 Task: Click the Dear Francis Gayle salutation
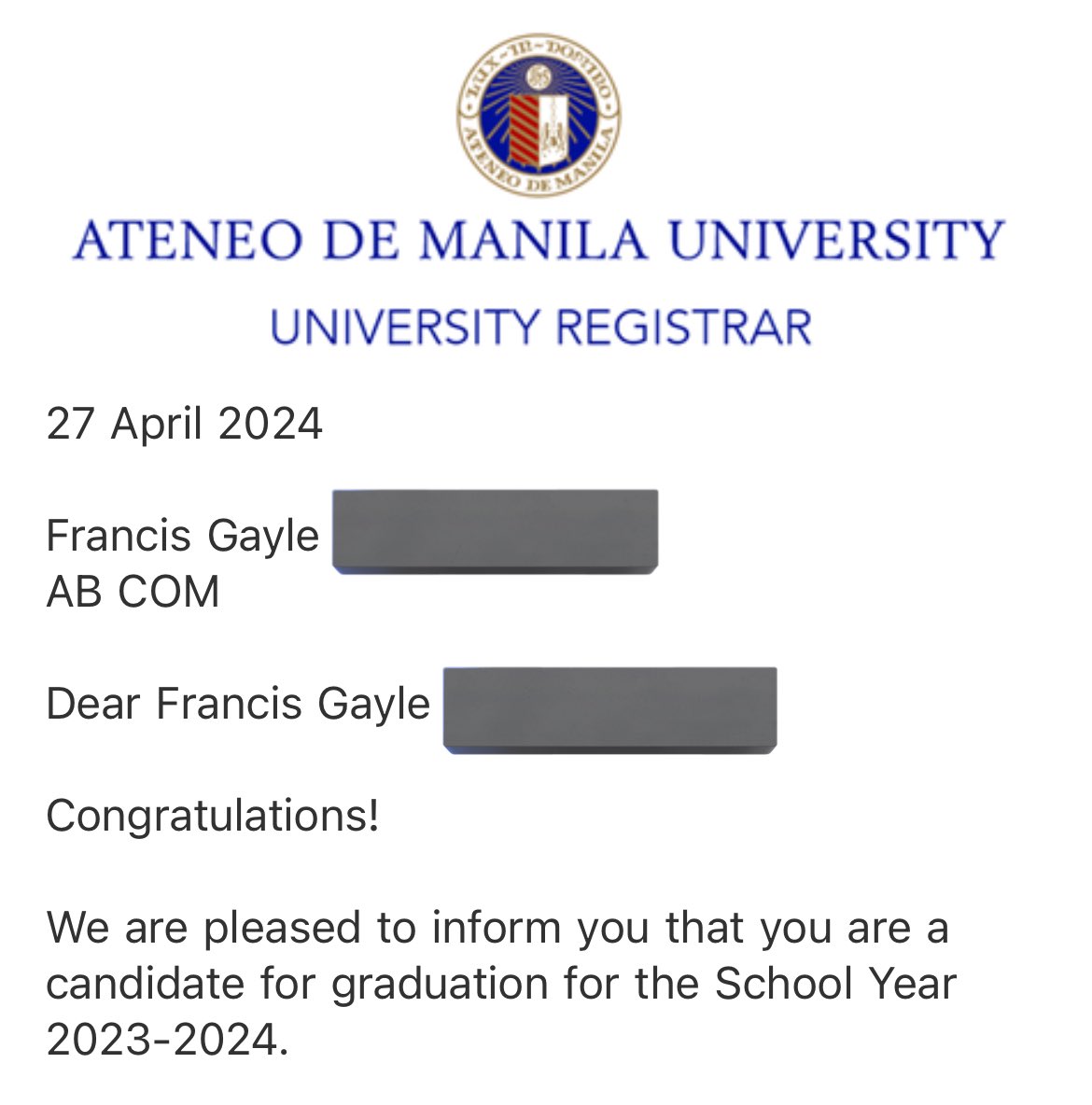tap(238, 704)
